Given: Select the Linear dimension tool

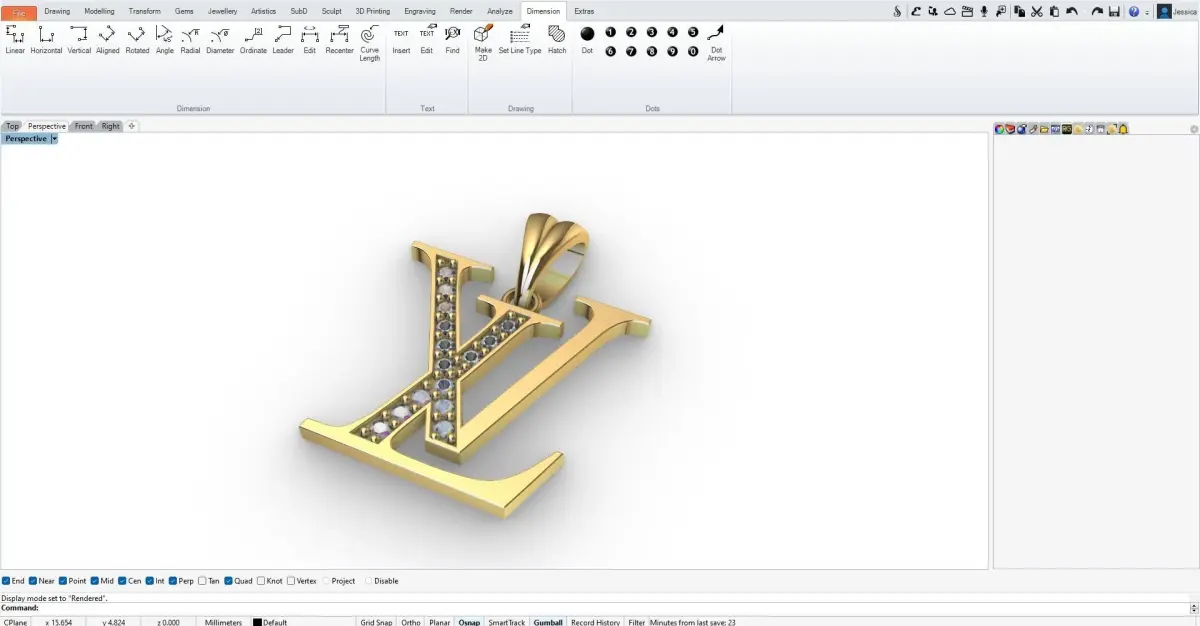Looking at the screenshot, I should click(15, 40).
